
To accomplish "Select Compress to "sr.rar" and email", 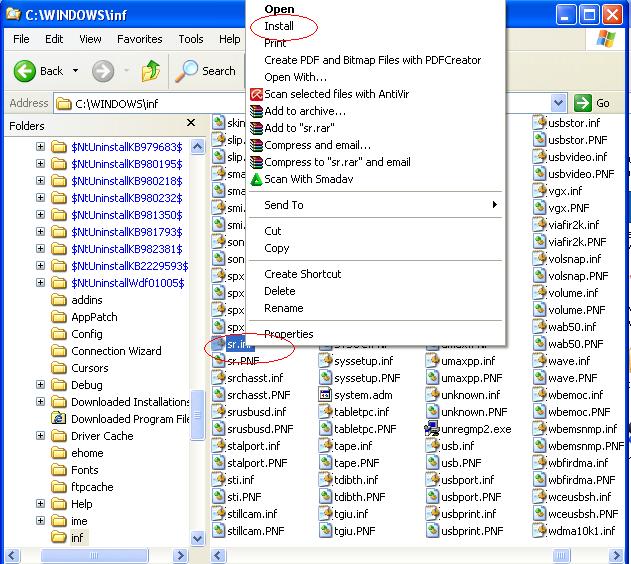I will [x=337, y=162].
